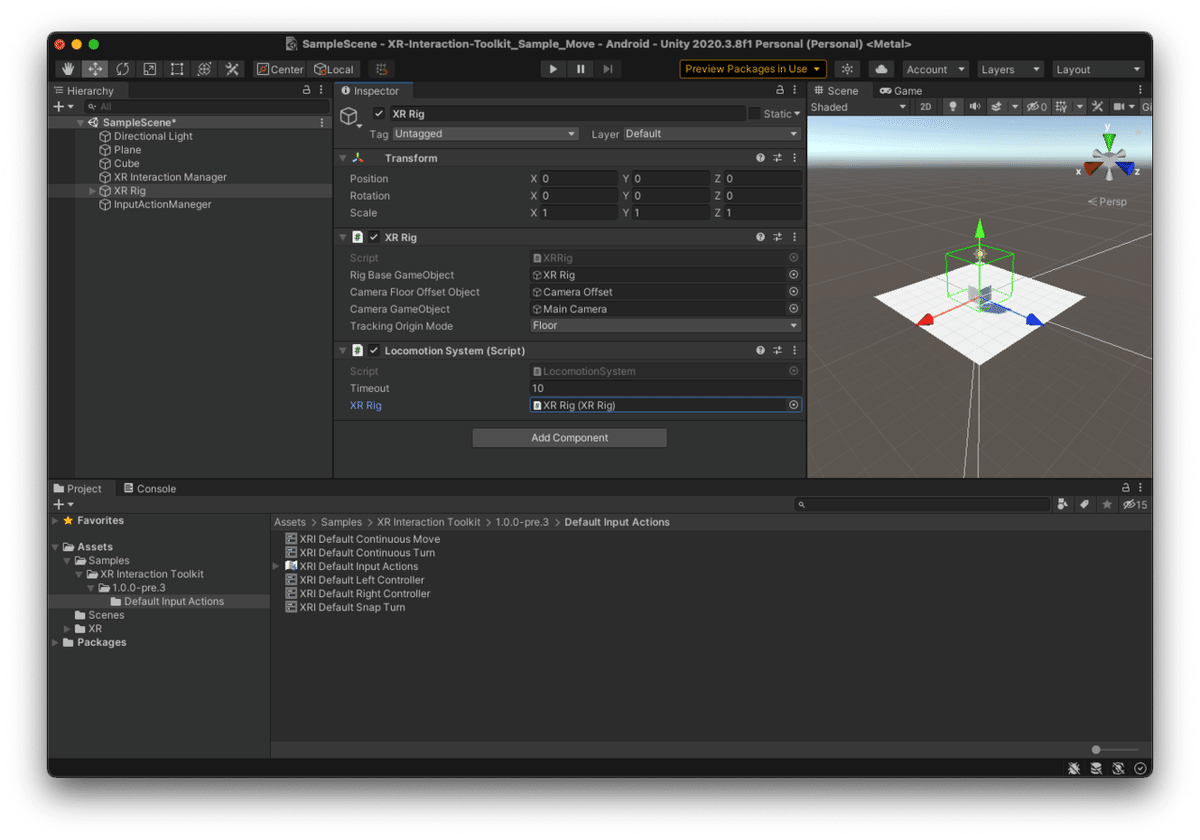Click the bug debug mode status icon
This screenshot has height=840, width=1200.
tap(1073, 769)
